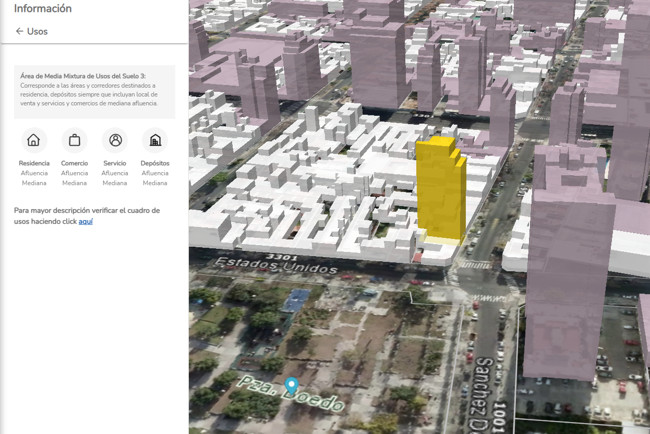Click the Usos back navigation label
The height and width of the screenshot is (434, 650).
(x=37, y=32)
